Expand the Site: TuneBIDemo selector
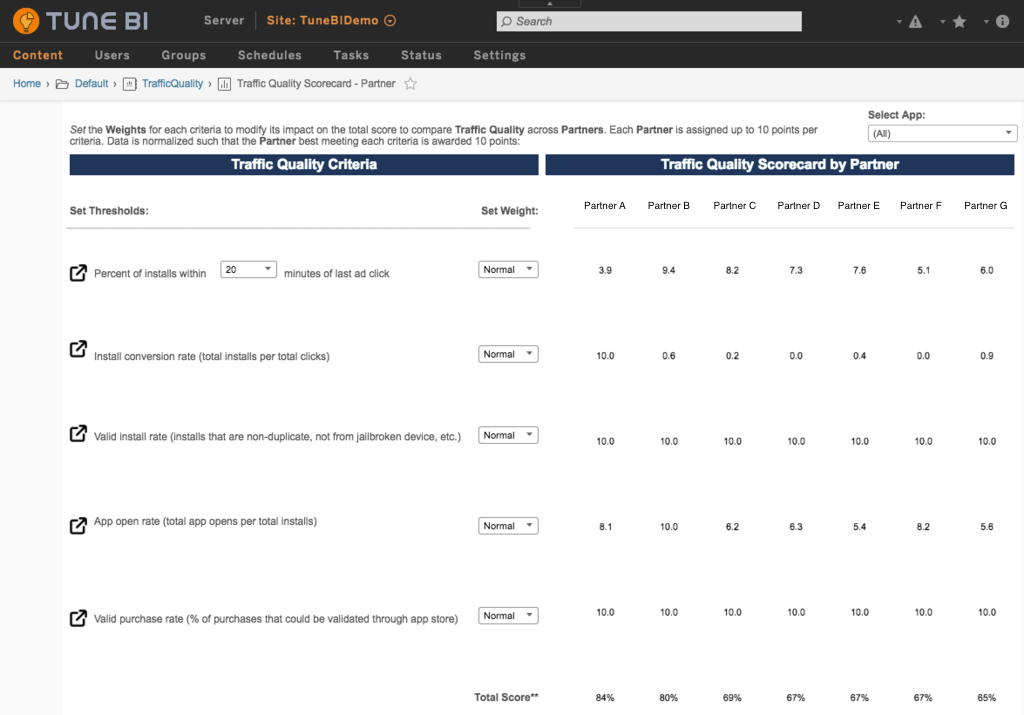The height and width of the screenshot is (715, 1024). tap(330, 20)
